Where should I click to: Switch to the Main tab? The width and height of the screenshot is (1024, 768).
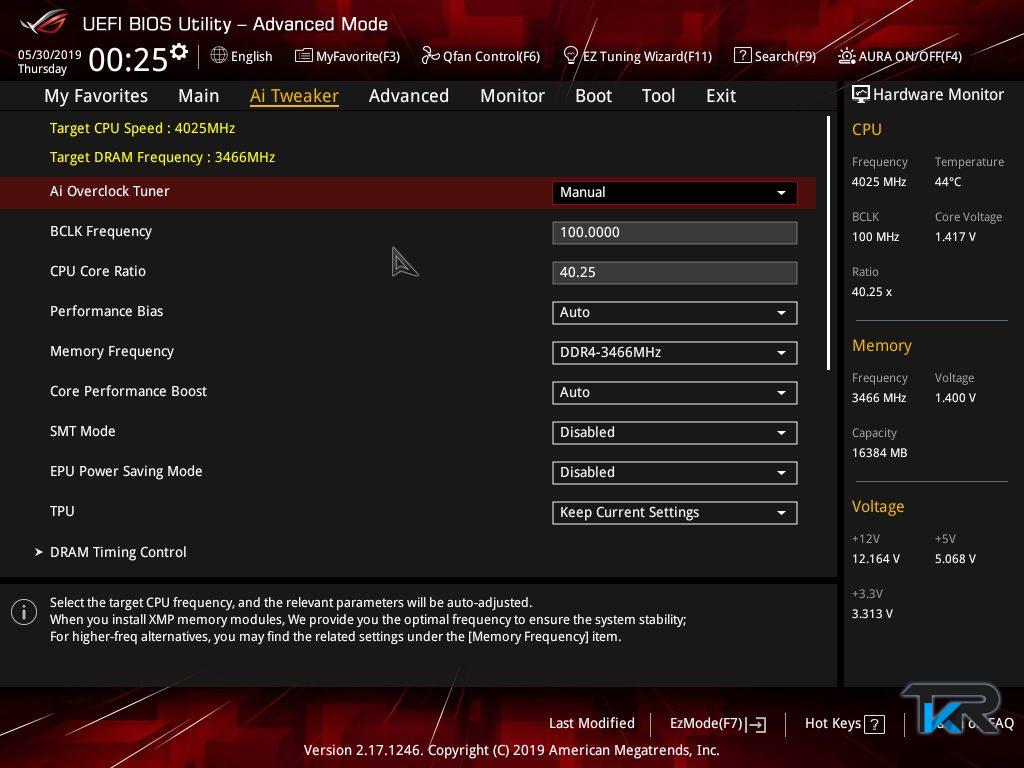coord(199,96)
